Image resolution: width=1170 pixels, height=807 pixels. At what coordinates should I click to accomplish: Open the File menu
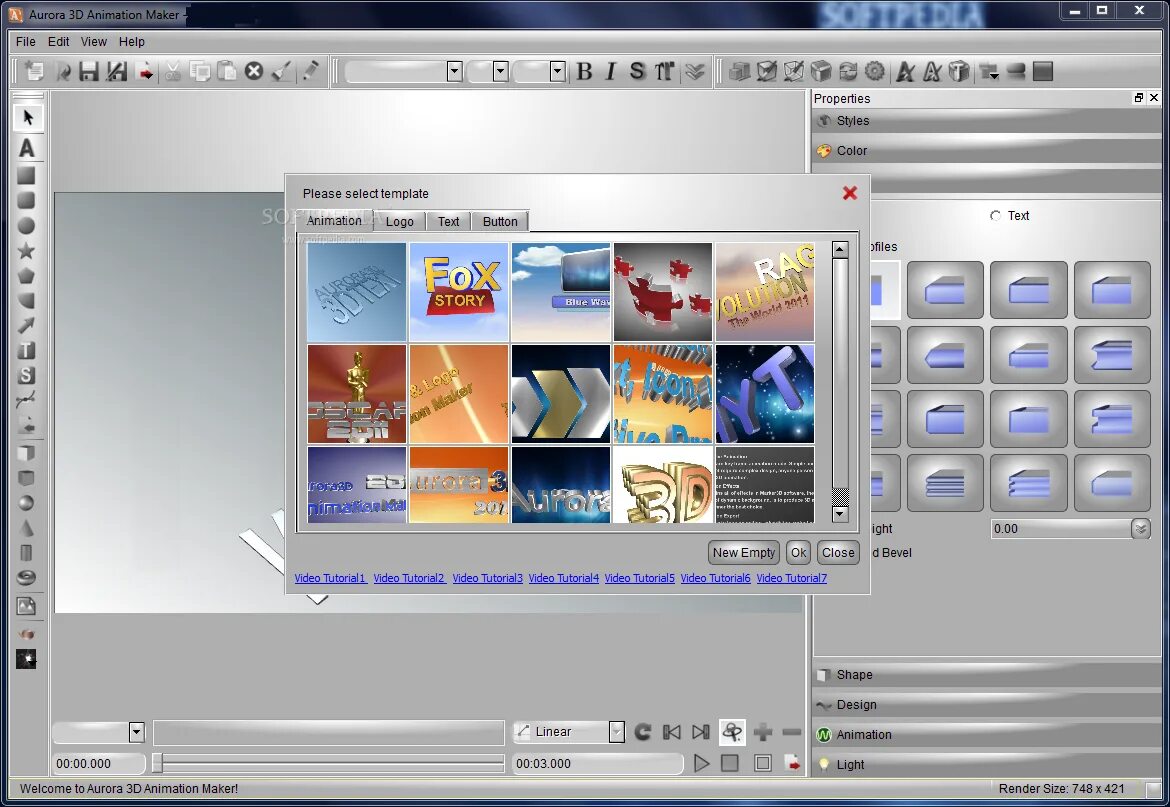point(25,42)
